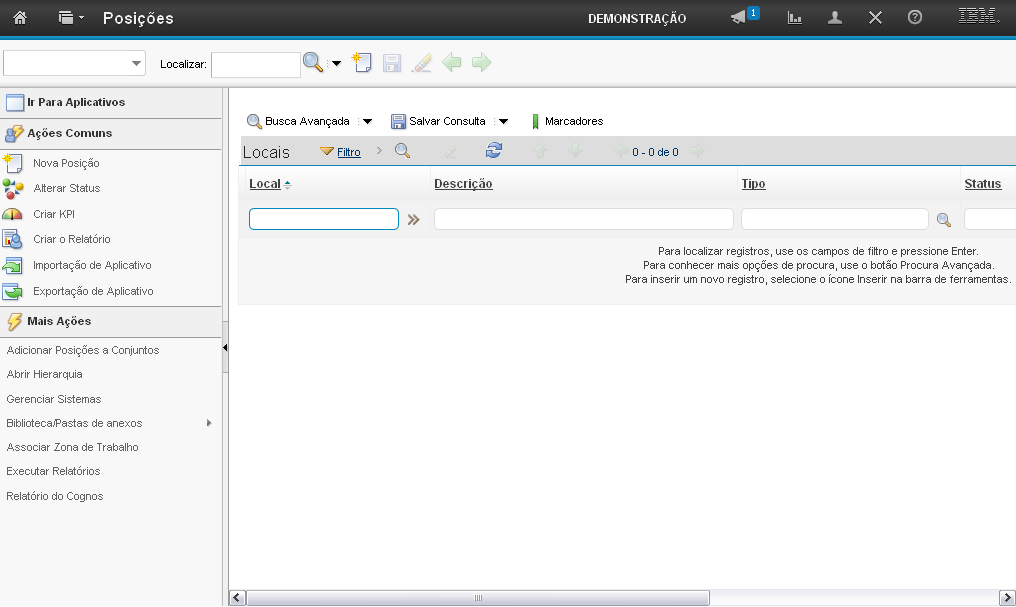Open the bulletin board megaphone notifications
Image resolution: width=1016 pixels, height=607 pixels.
pos(739,18)
